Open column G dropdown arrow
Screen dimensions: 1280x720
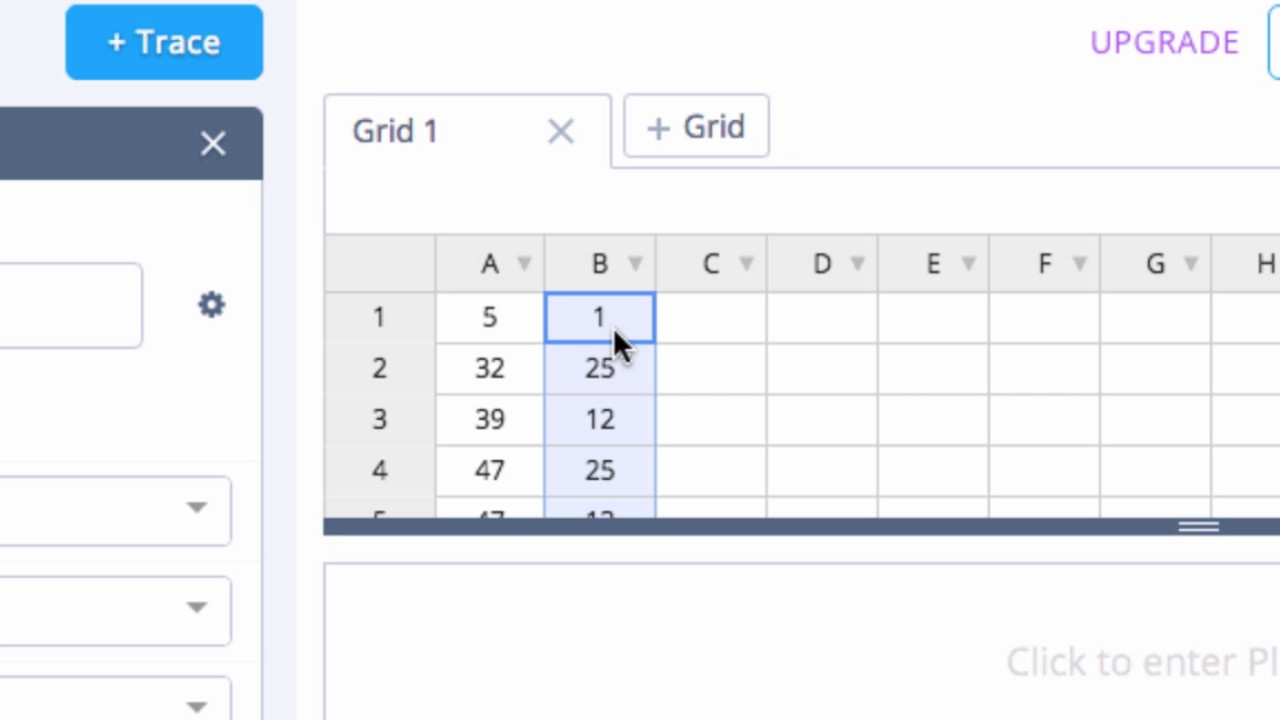[x=1190, y=264]
